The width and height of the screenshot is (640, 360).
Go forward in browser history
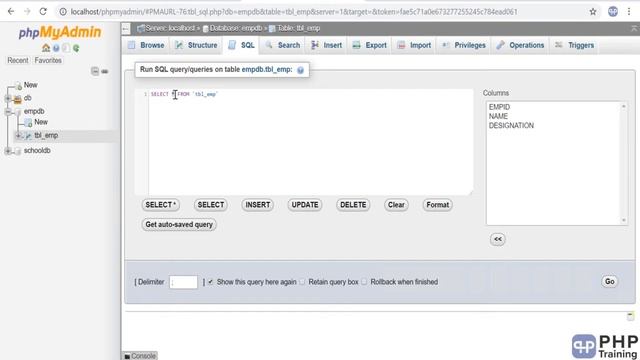click(x=27, y=11)
